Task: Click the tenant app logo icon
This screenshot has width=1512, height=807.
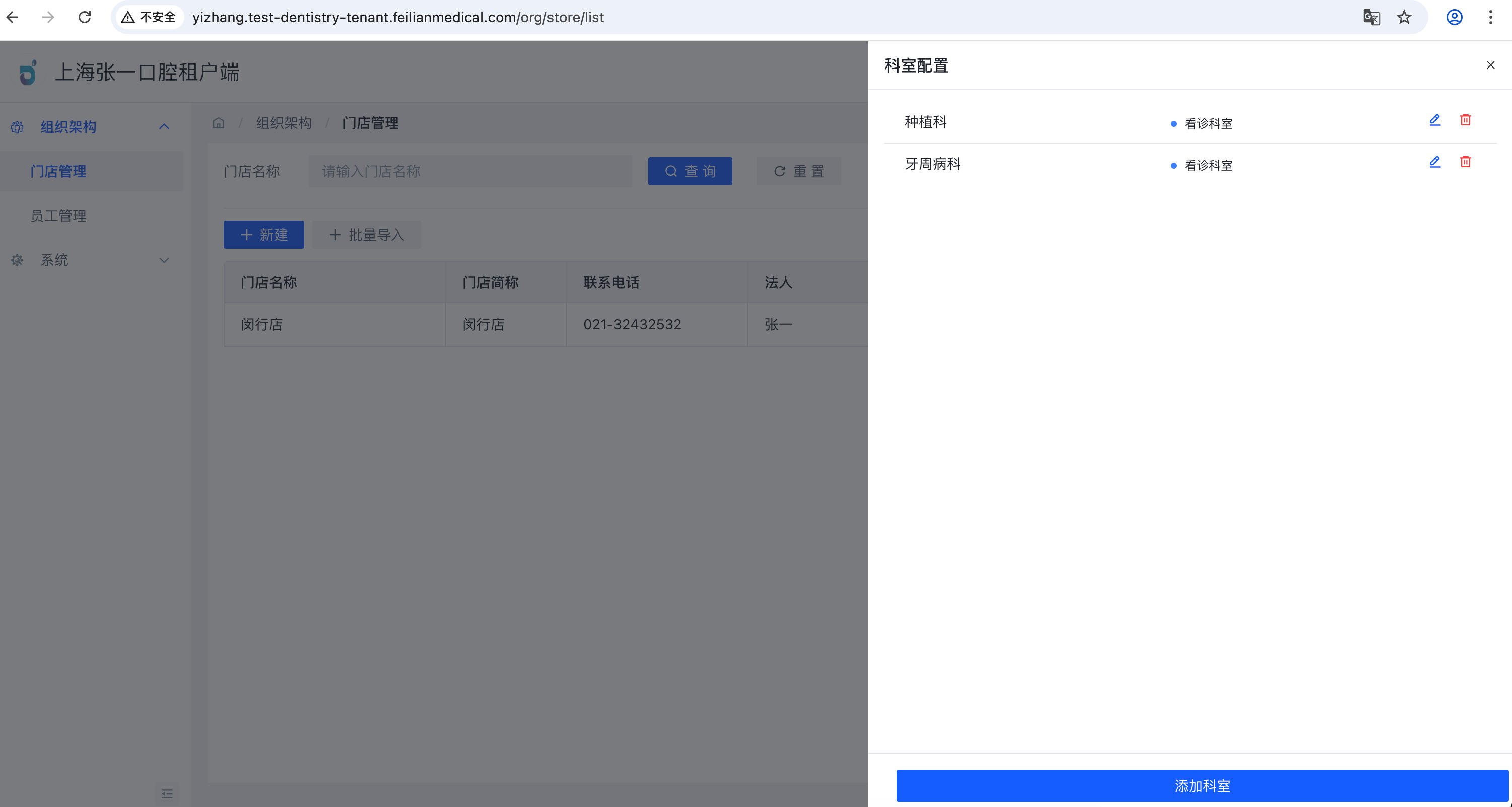Action: point(28,73)
